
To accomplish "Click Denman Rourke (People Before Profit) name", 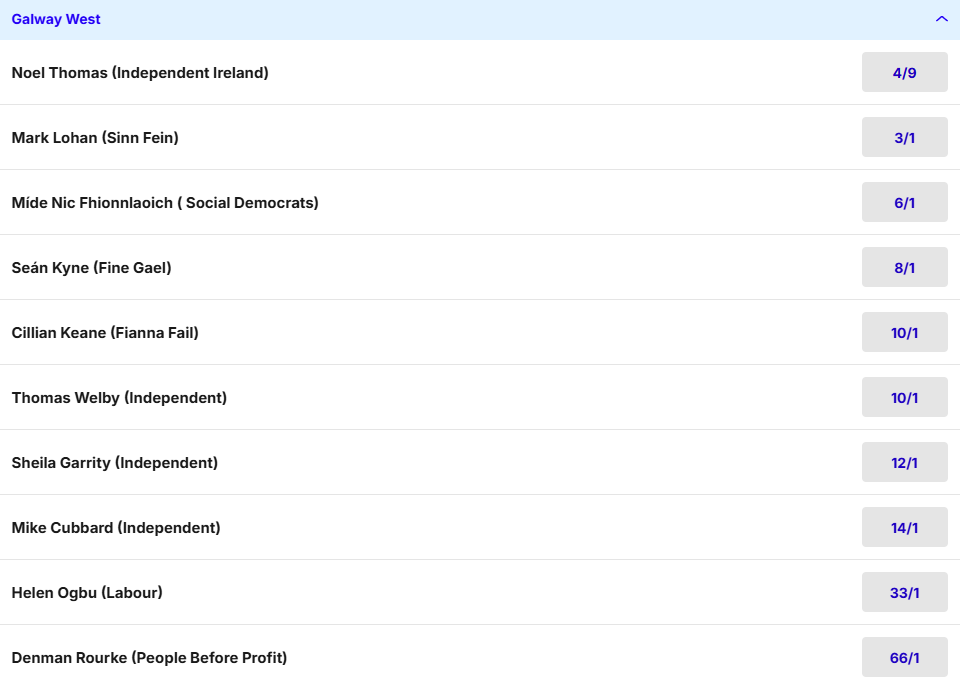I will point(149,658).
